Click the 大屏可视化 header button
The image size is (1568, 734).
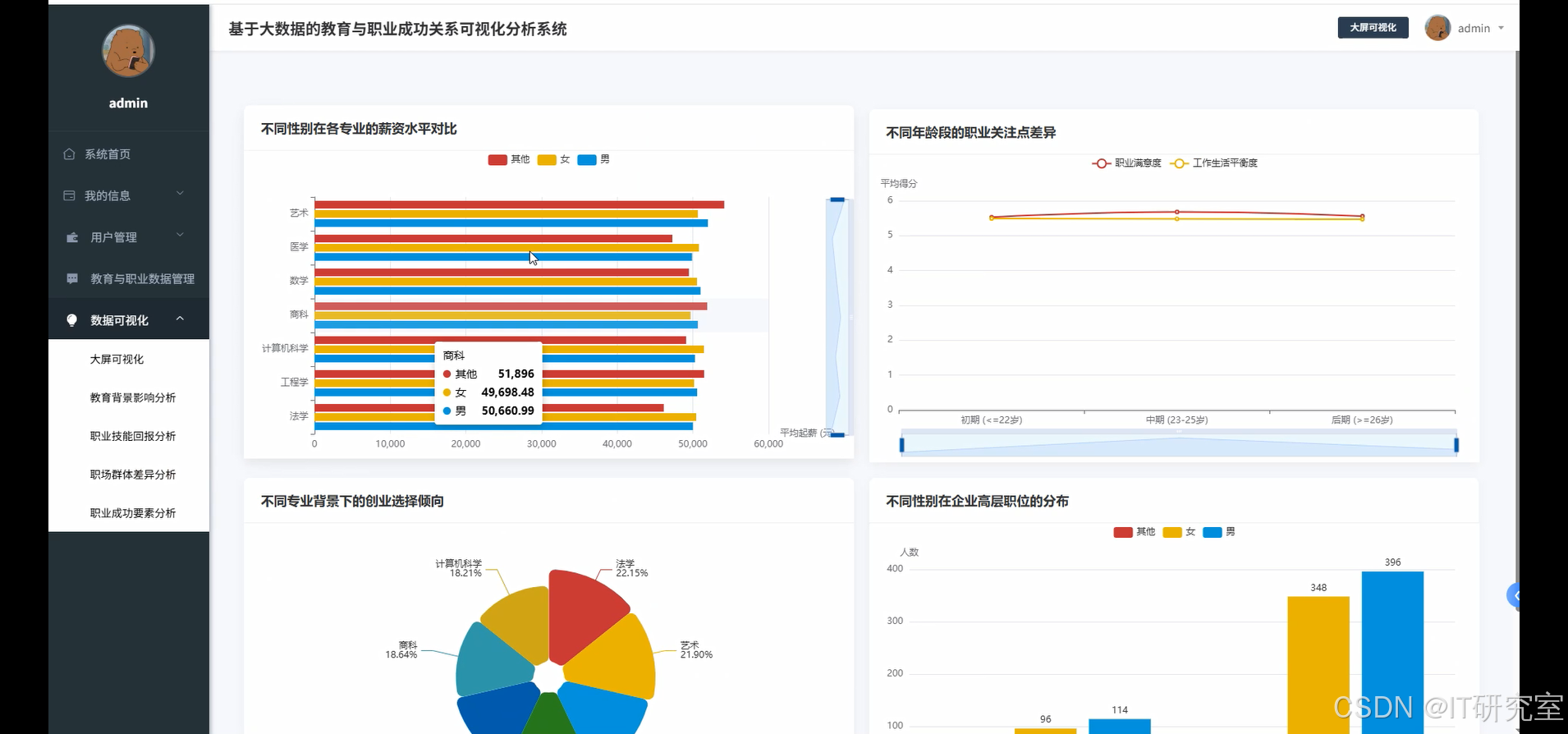(x=1373, y=28)
